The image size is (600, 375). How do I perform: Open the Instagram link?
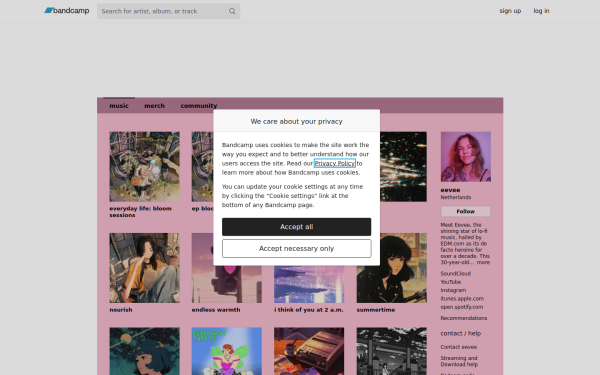[x=453, y=290]
